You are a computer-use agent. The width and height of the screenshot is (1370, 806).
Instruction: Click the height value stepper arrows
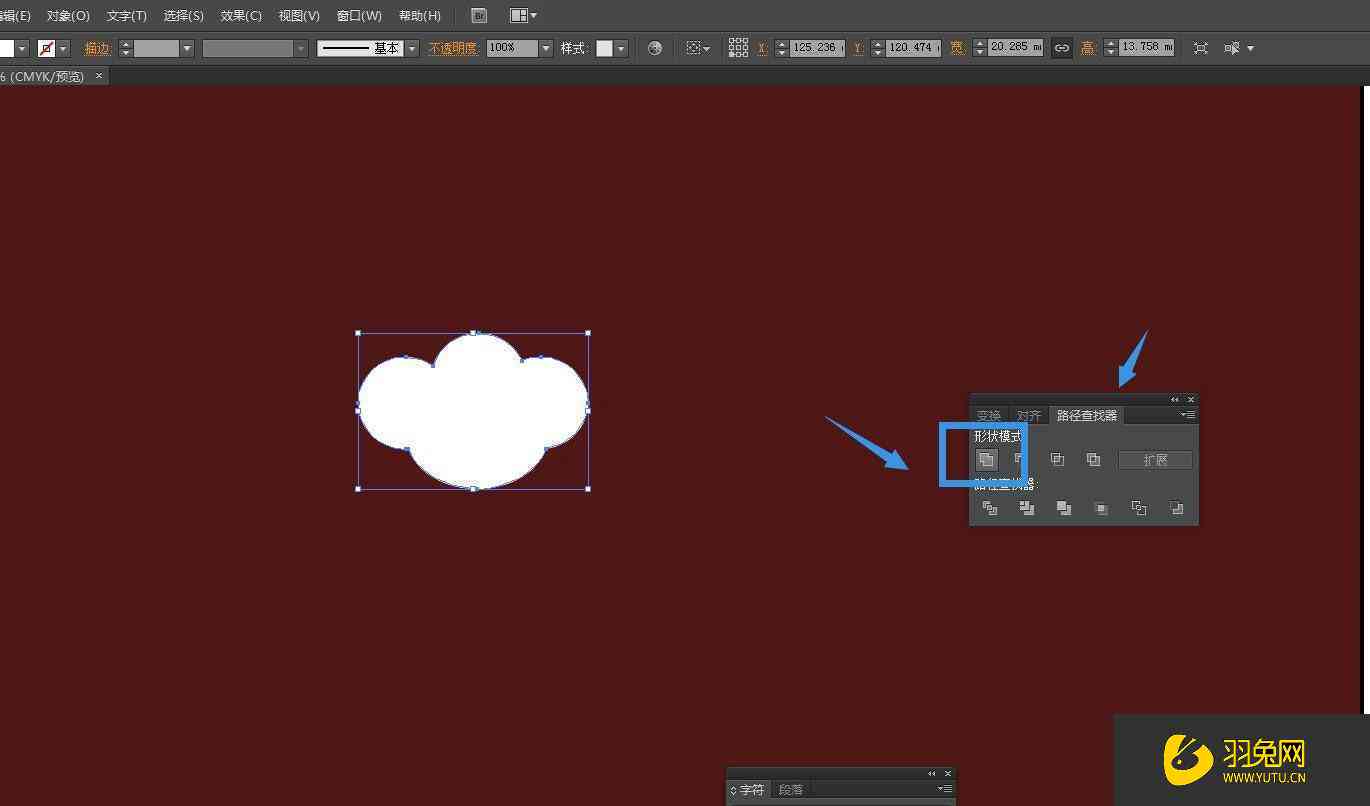pyautogui.click(x=1111, y=48)
